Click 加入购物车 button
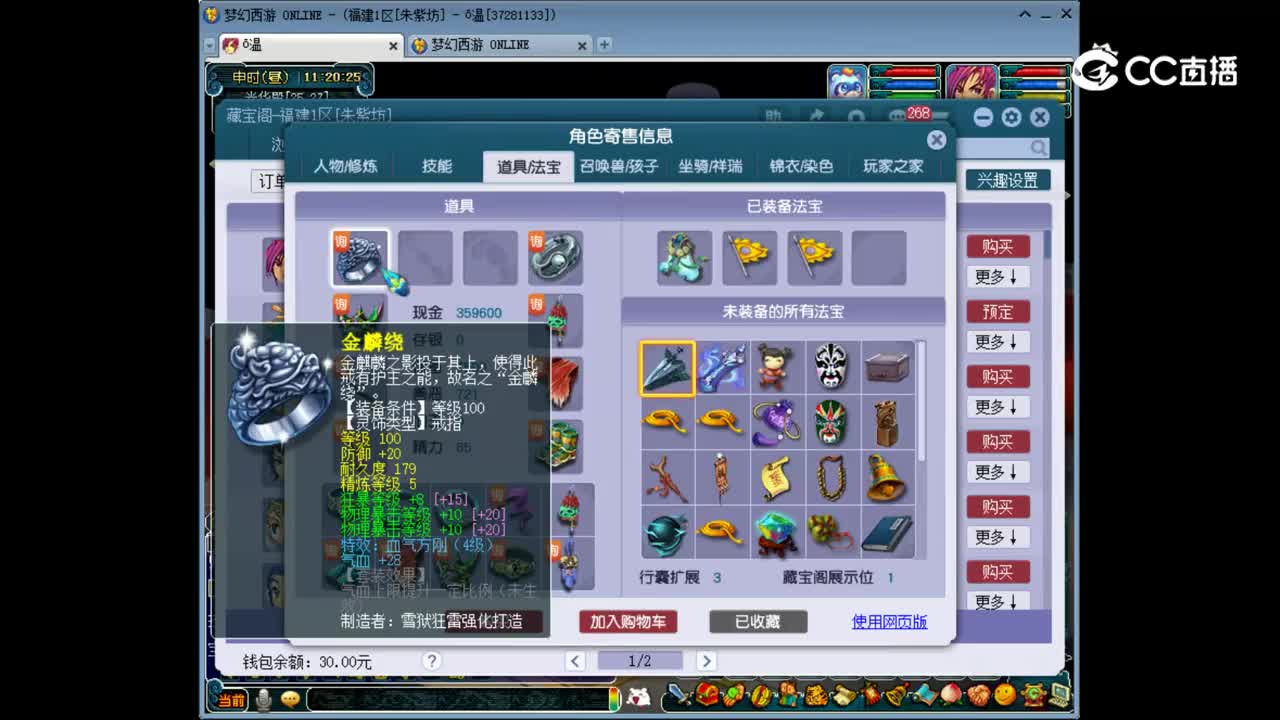 [627, 622]
